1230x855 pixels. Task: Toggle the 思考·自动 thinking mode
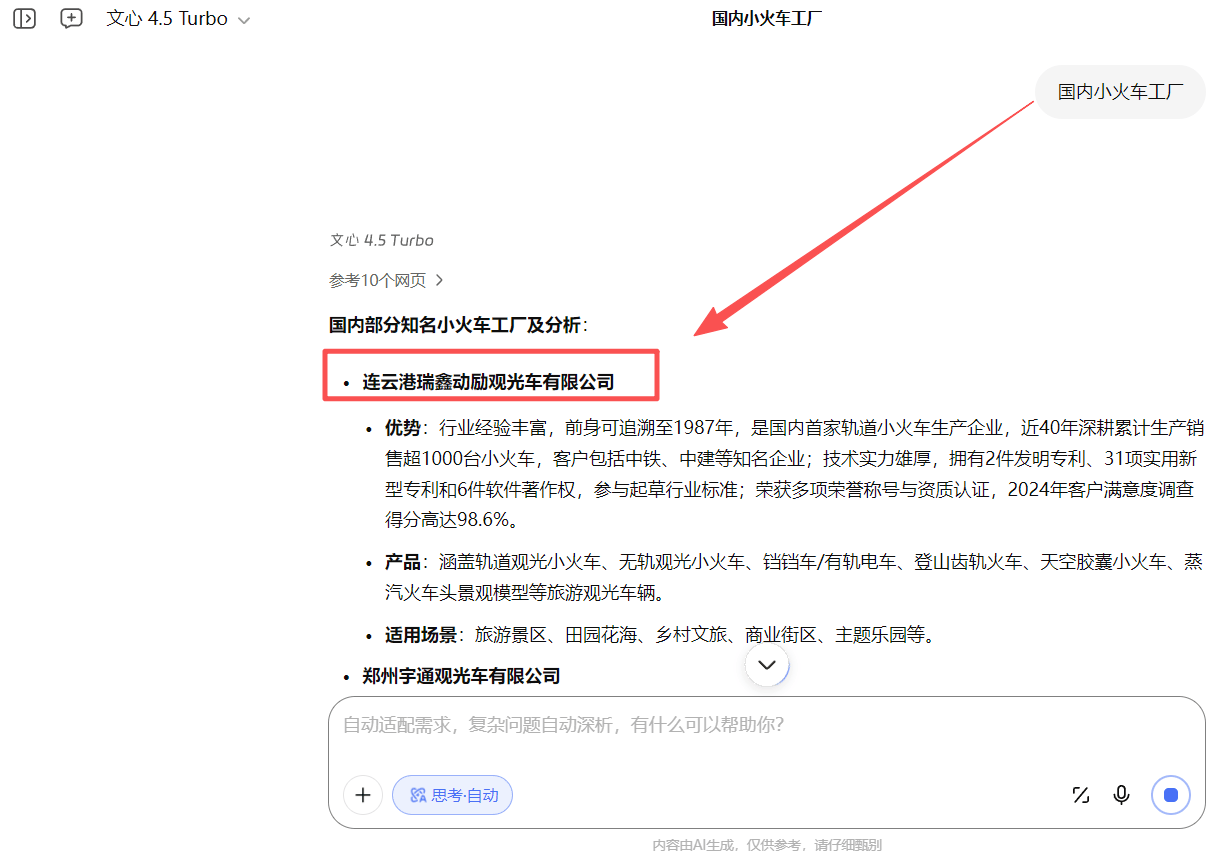(453, 795)
